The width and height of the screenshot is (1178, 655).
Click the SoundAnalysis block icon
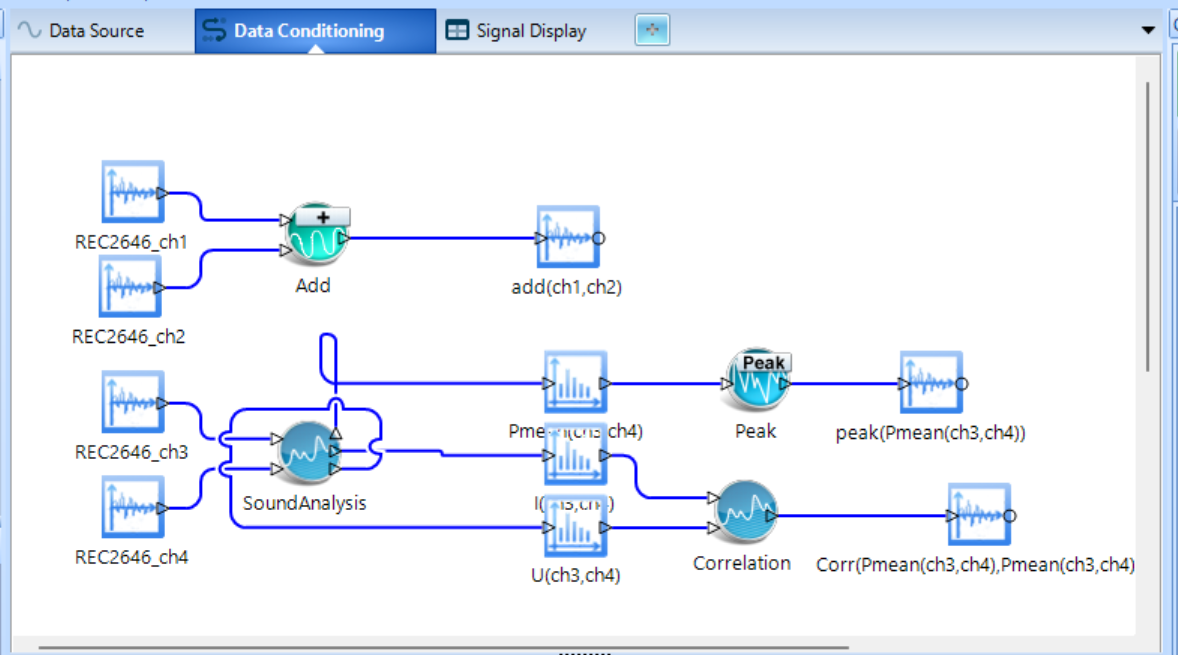point(304,452)
